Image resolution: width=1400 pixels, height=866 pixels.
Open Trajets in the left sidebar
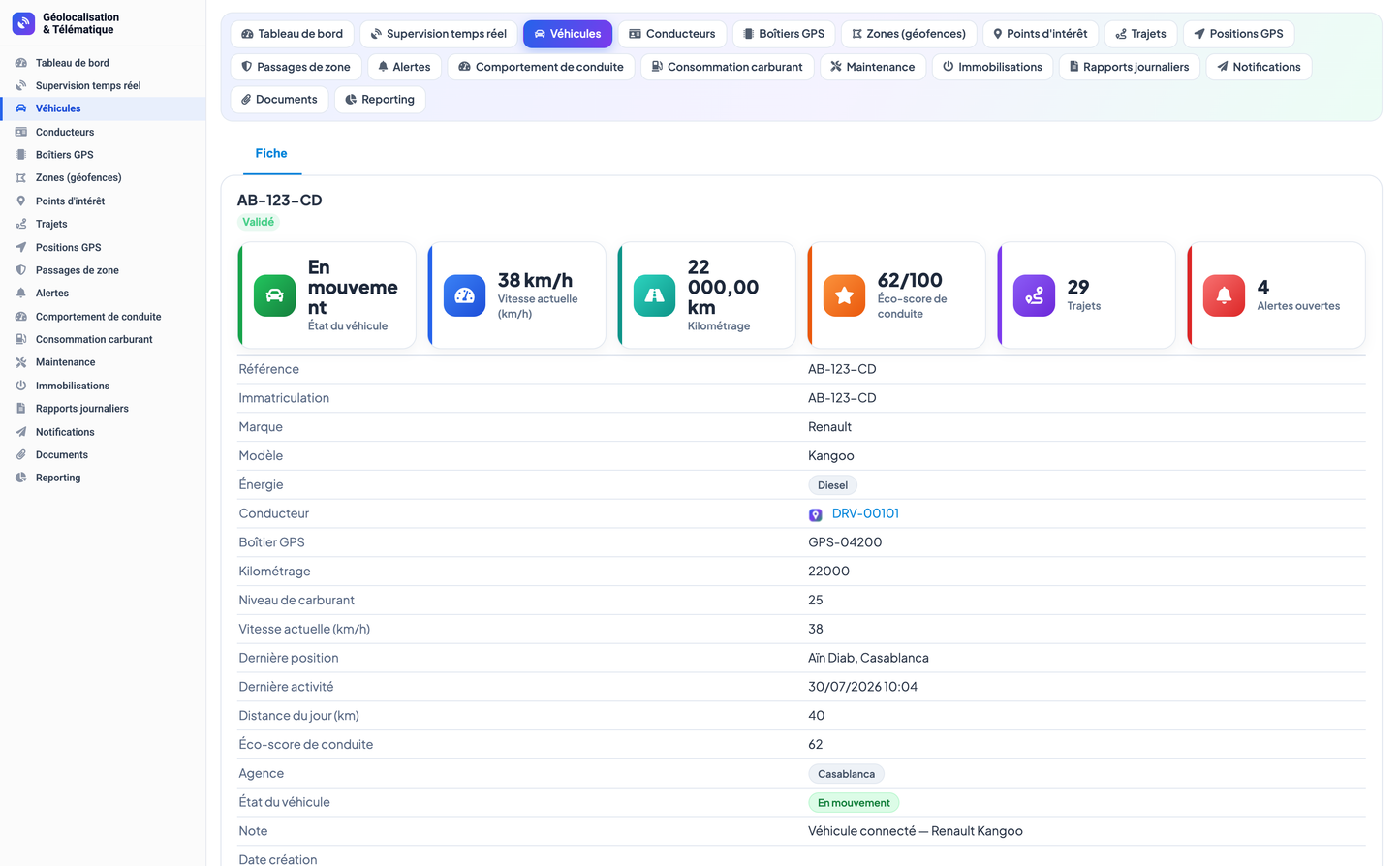(103, 224)
